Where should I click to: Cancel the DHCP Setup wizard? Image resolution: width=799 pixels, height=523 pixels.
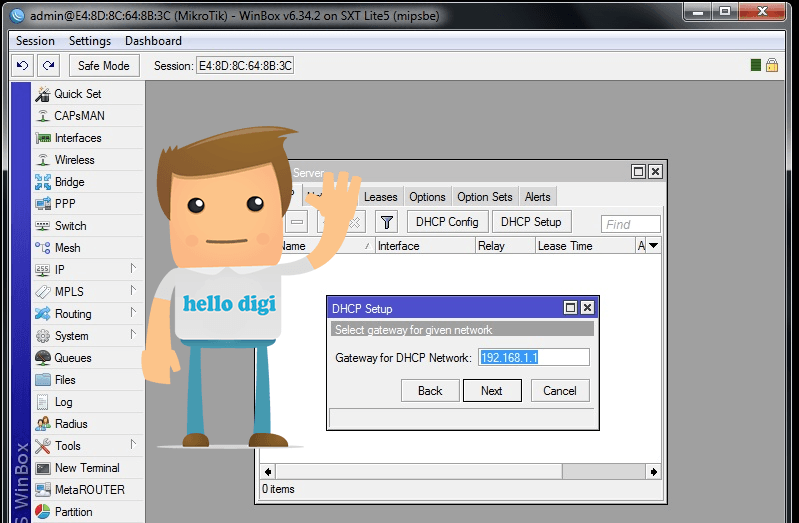[x=560, y=391]
